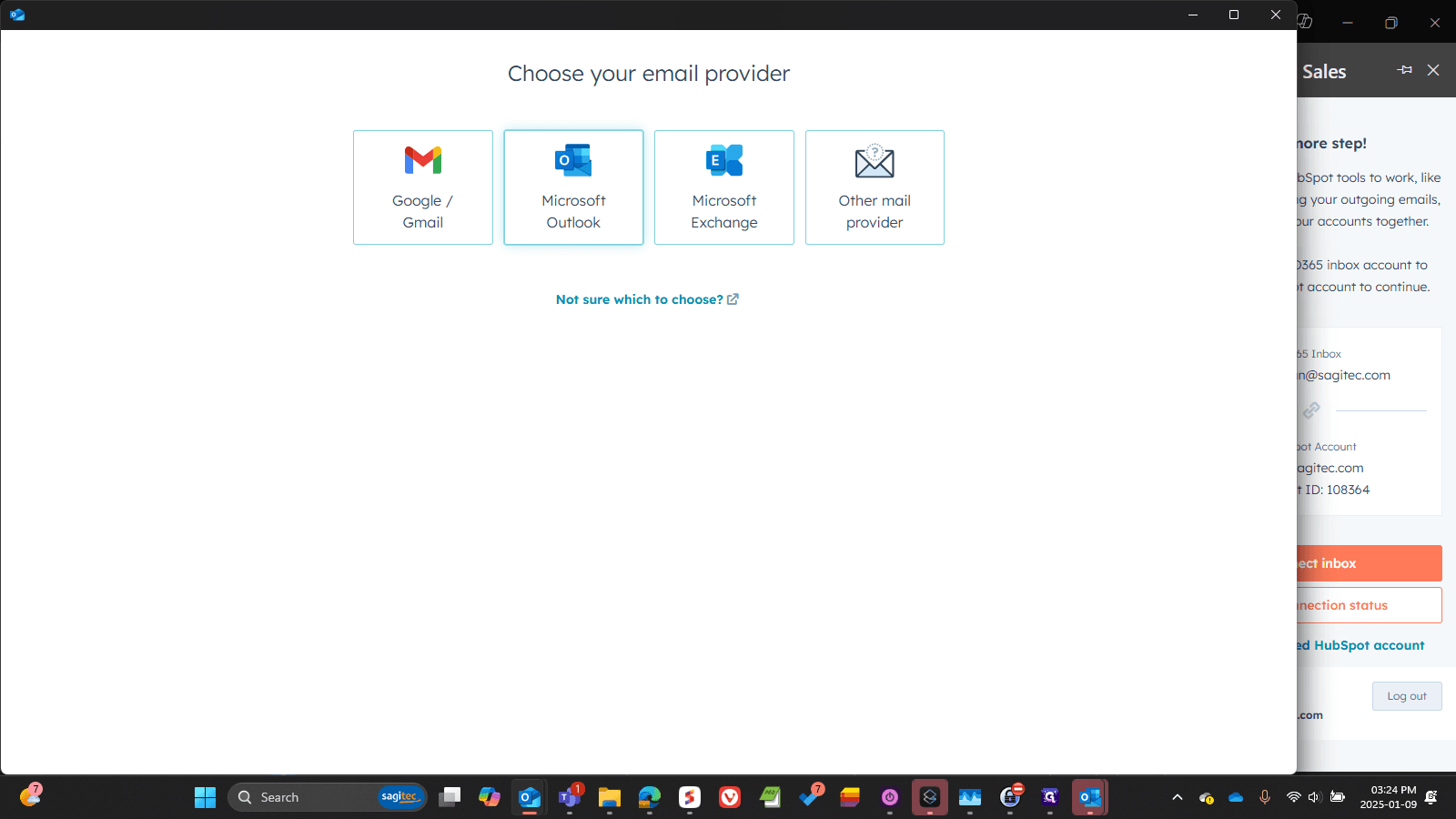
Task: Click the OneDrive cloud tray icon
Action: click(x=1236, y=797)
